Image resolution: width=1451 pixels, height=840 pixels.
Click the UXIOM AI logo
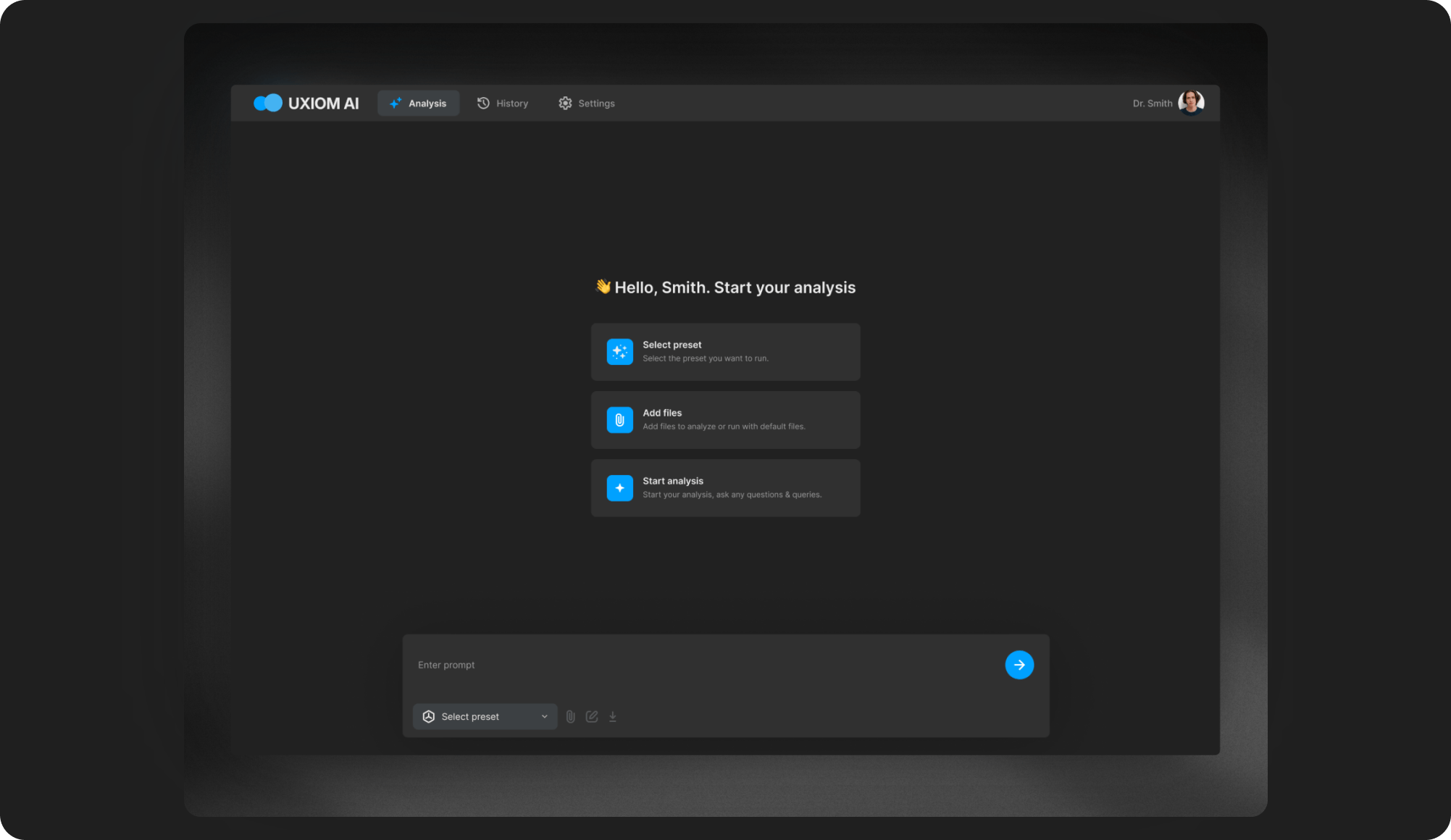(306, 103)
